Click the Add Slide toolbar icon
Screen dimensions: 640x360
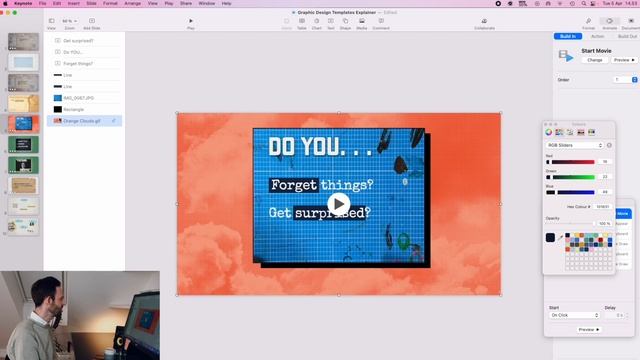coord(92,21)
